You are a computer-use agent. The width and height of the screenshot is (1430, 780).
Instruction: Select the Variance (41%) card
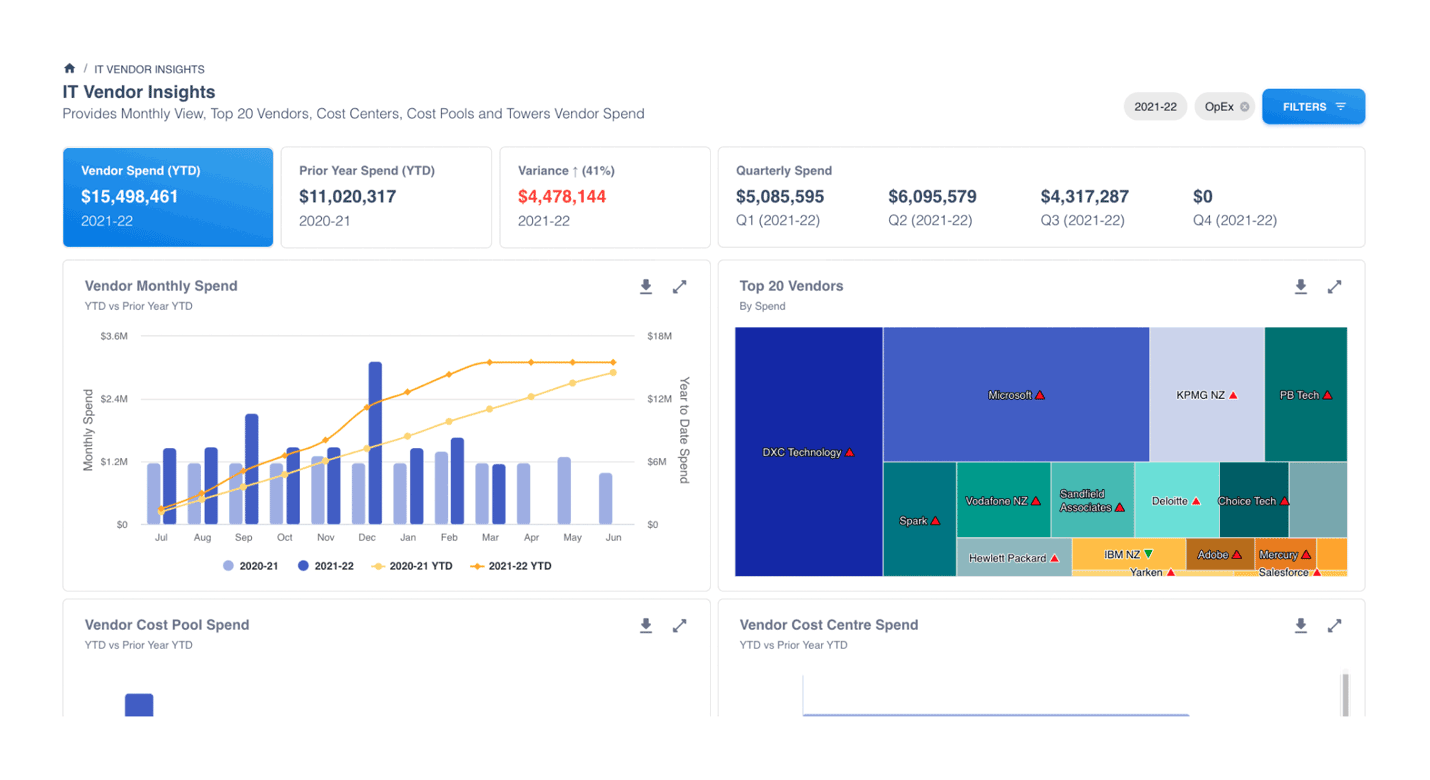coord(605,197)
